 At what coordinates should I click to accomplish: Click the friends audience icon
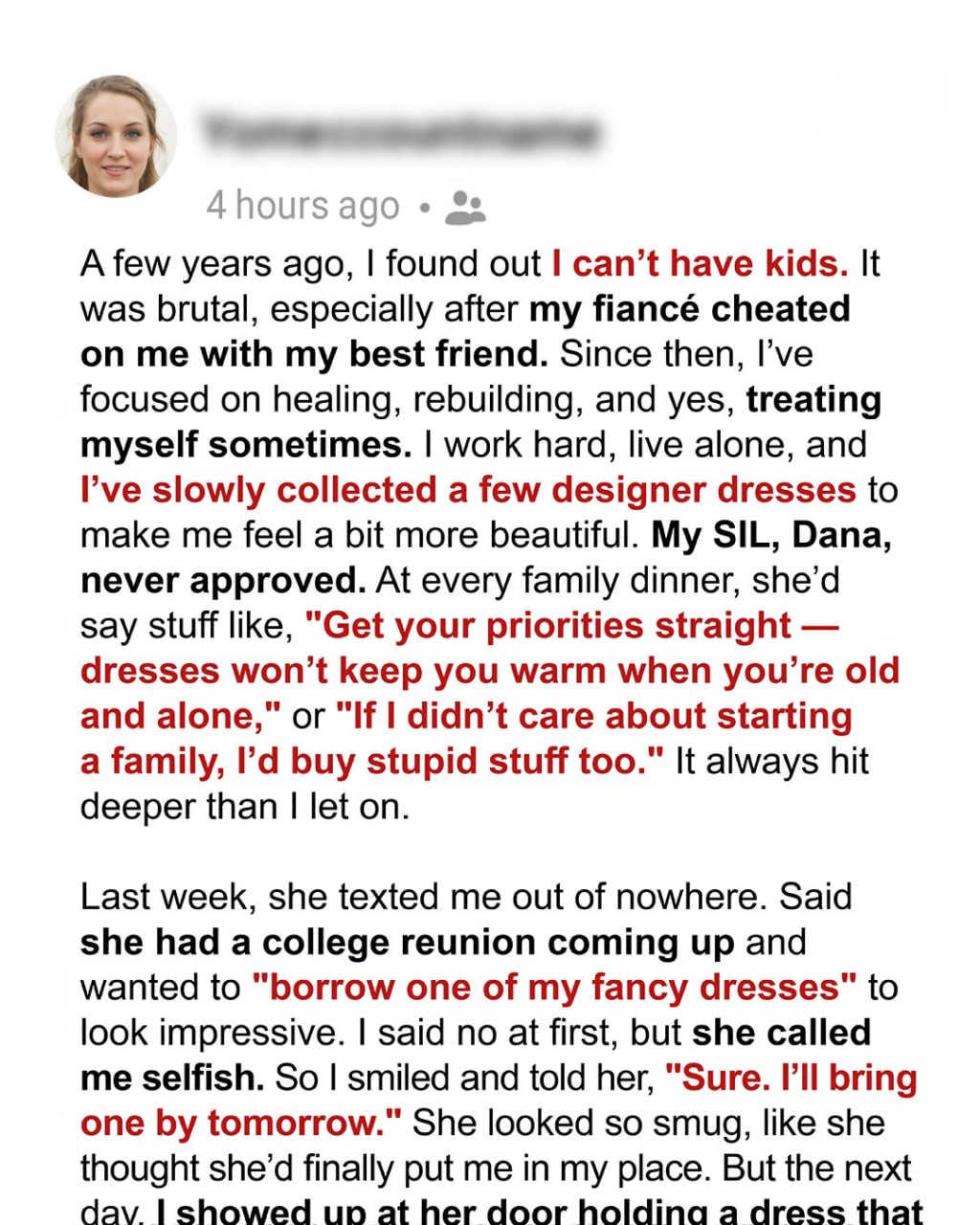465,207
